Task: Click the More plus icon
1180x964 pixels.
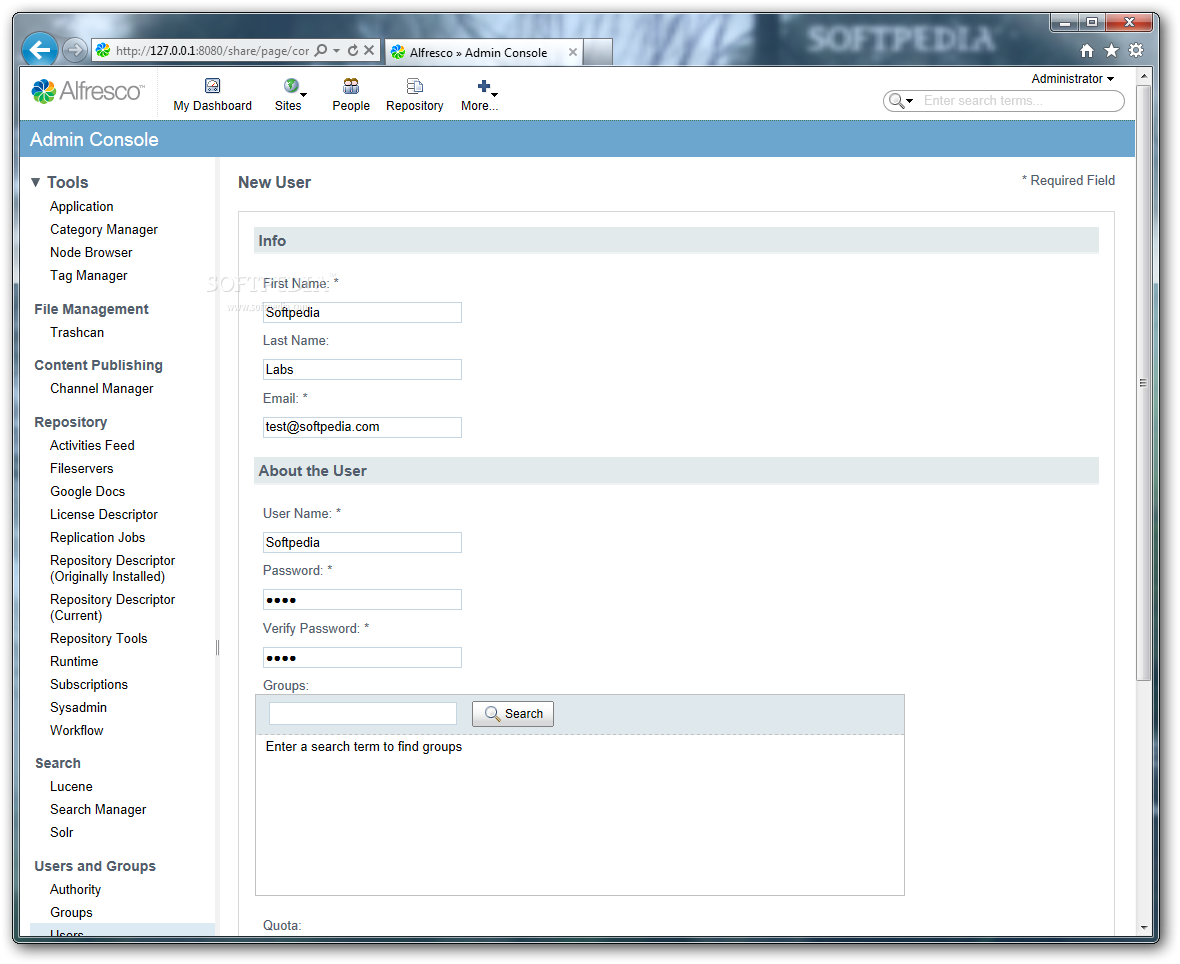Action: (483, 86)
